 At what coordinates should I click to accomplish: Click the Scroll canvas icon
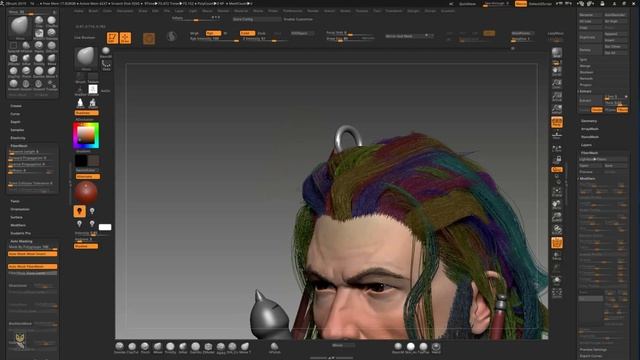pyautogui.click(x=557, y=72)
